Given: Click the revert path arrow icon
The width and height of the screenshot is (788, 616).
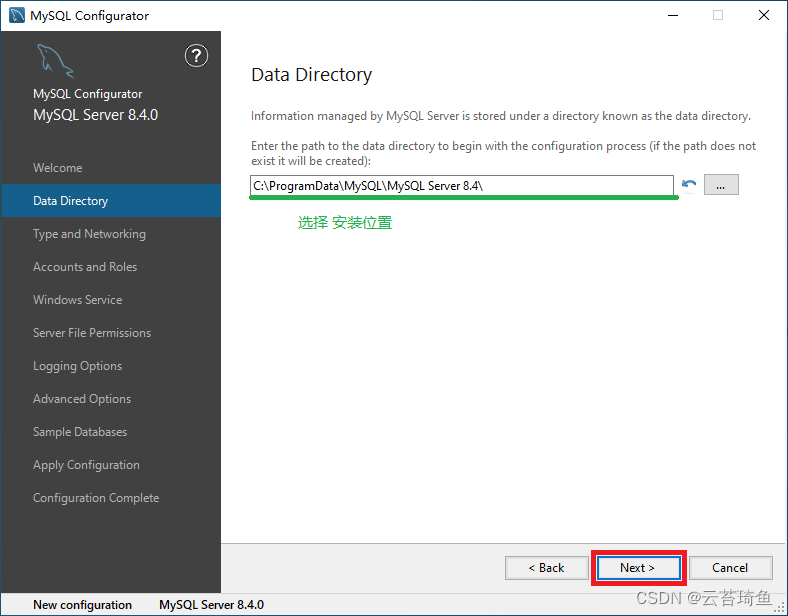Looking at the screenshot, I should [x=688, y=184].
